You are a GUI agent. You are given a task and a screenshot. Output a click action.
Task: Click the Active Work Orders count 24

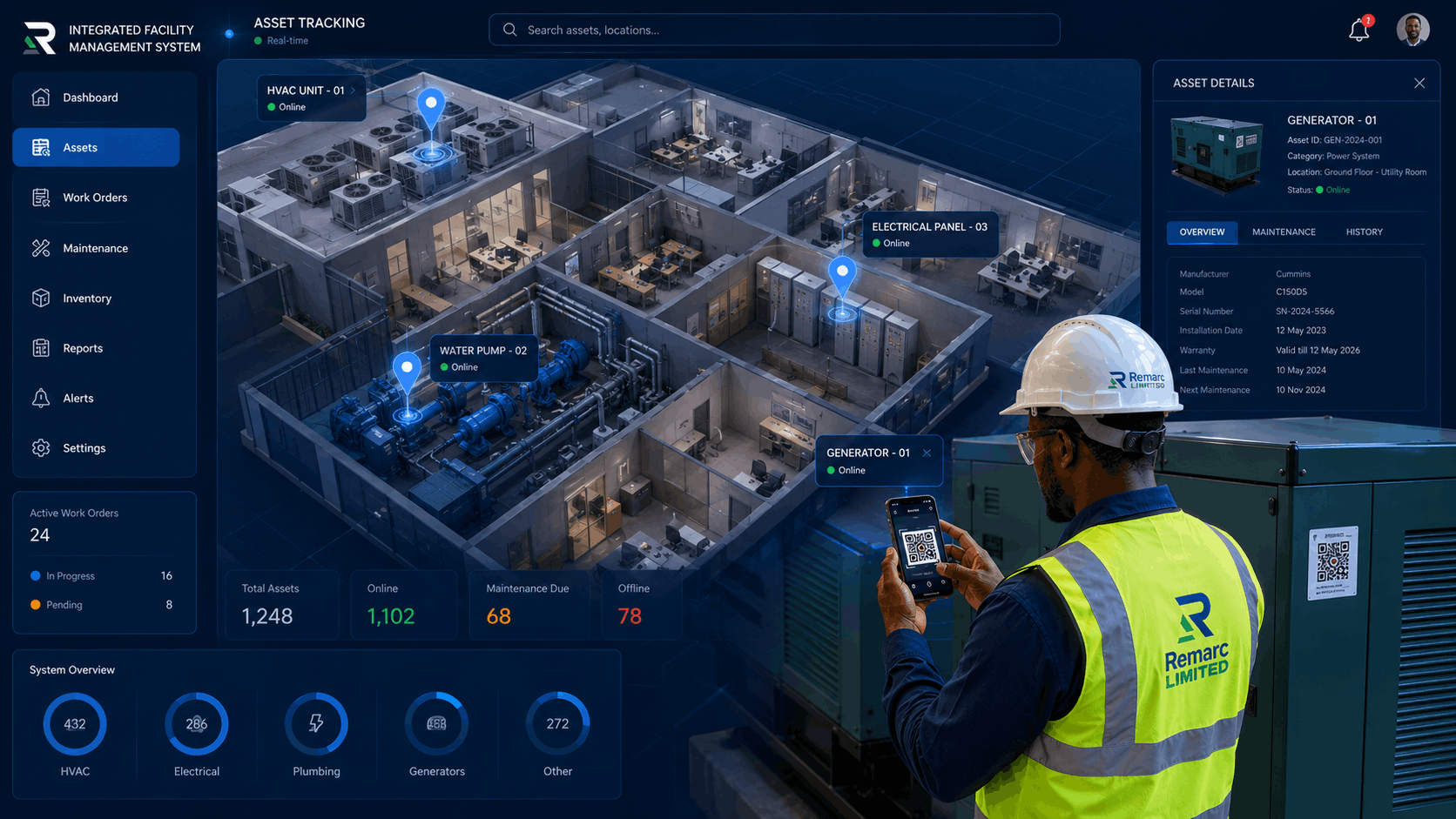(x=40, y=535)
